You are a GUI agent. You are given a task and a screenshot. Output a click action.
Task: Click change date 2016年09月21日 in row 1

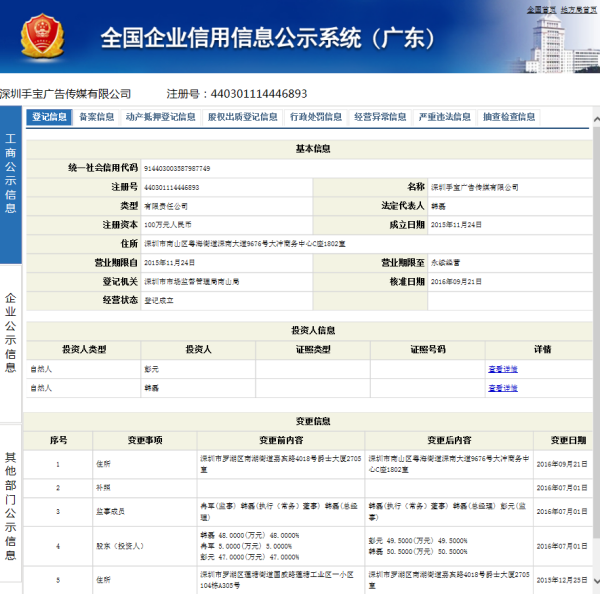562,464
